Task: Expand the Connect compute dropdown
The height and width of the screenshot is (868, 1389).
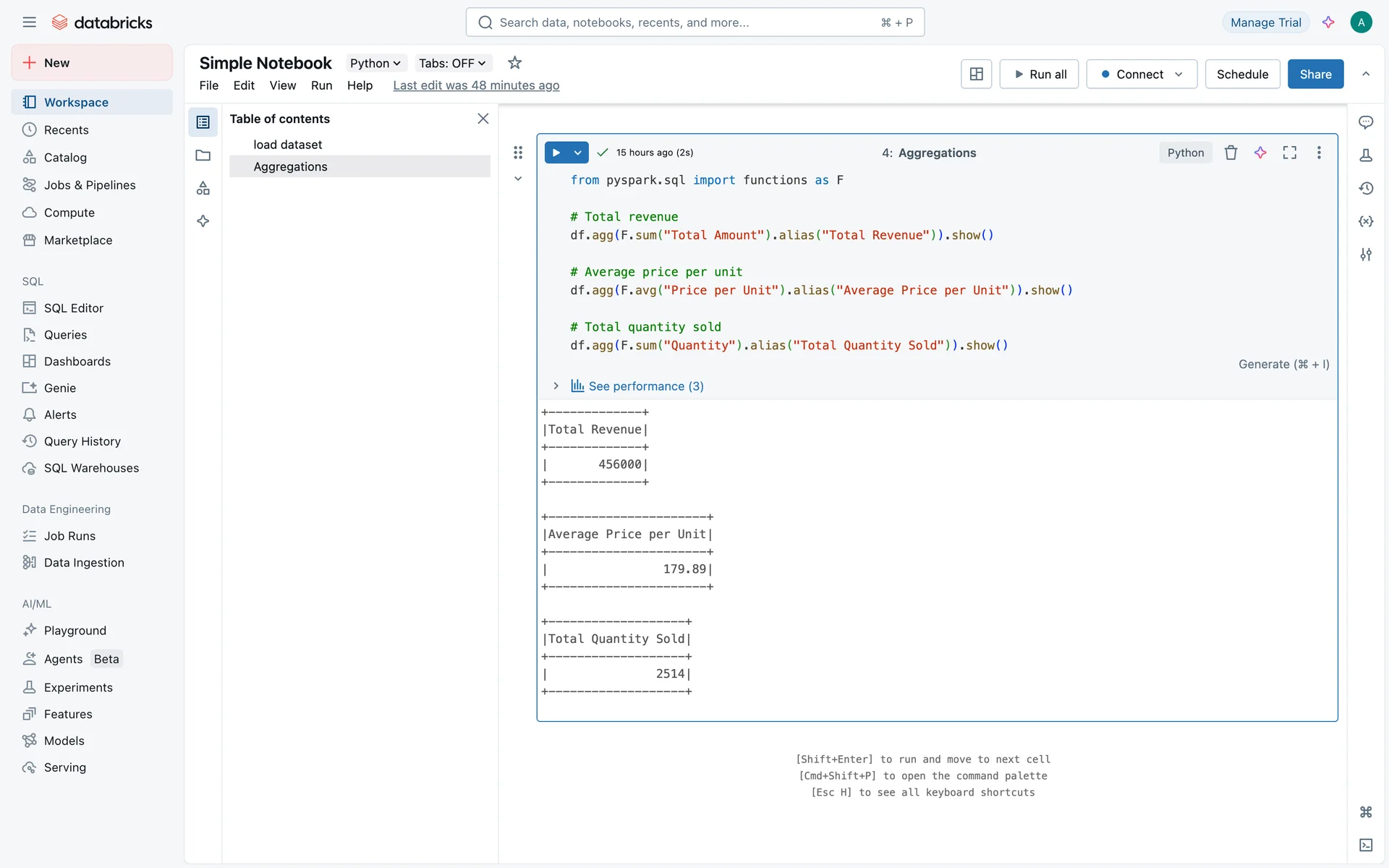Action: click(x=1178, y=75)
